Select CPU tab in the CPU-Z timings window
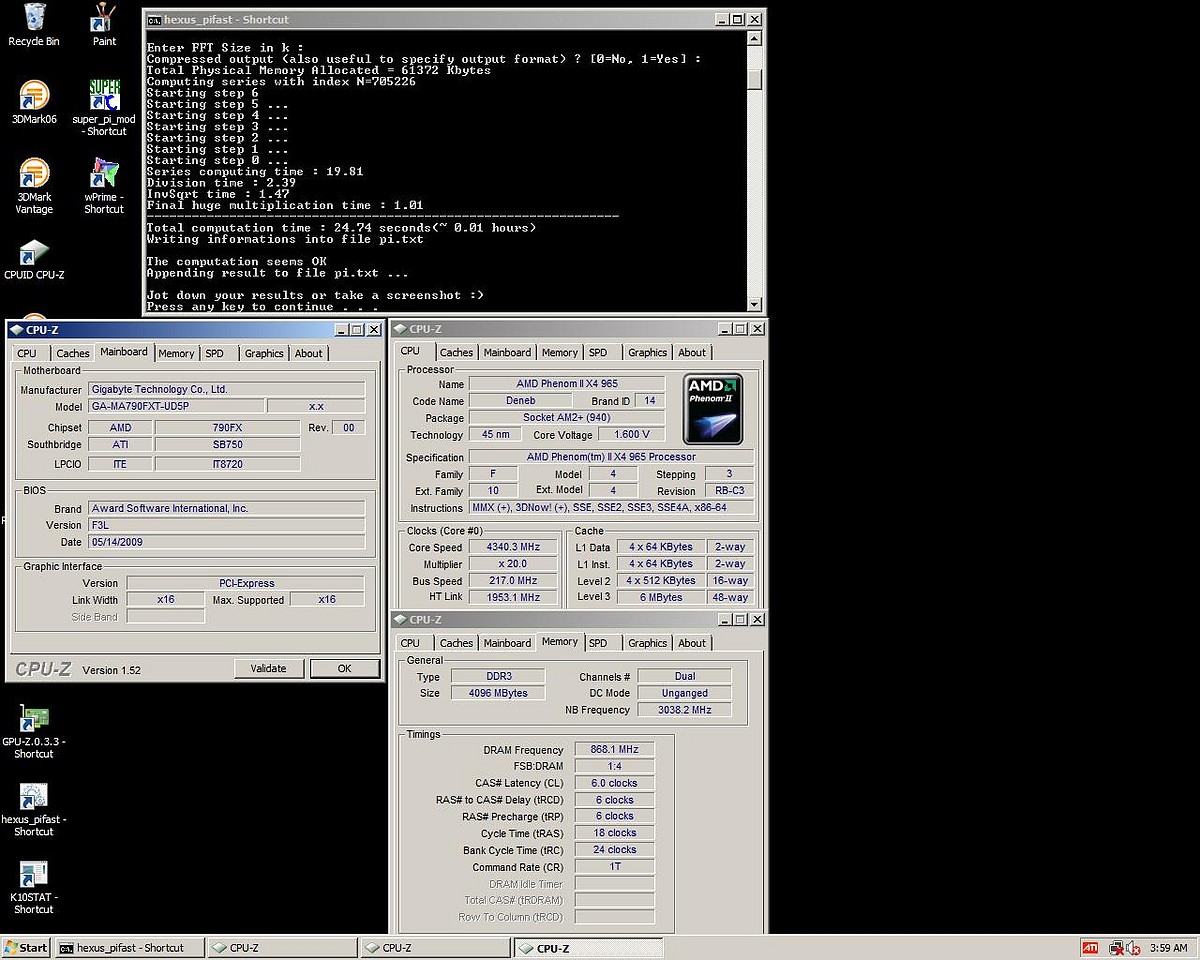1200x960 pixels. coord(410,643)
